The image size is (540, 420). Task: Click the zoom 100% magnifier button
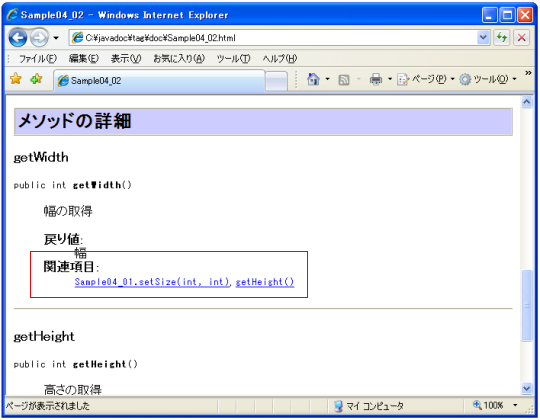click(488, 406)
